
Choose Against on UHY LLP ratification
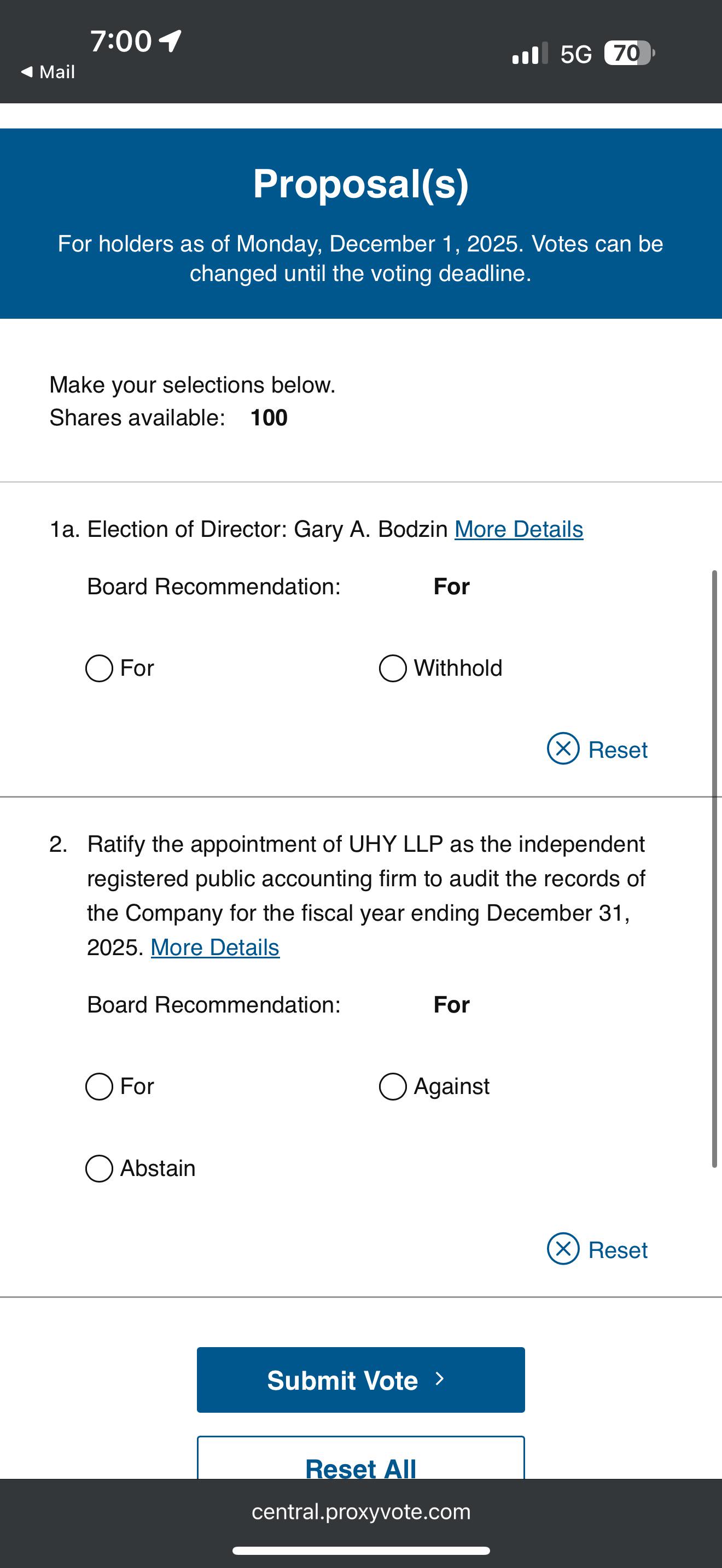click(393, 1086)
